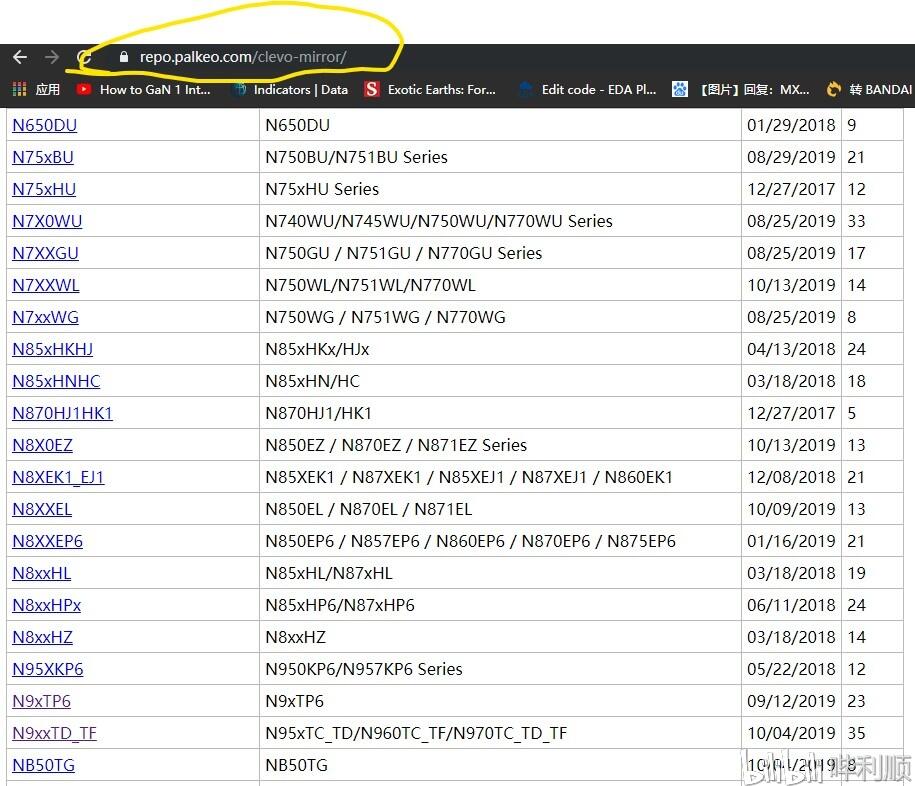Open the N95XKP6 link
915x786 pixels.
(x=48, y=669)
